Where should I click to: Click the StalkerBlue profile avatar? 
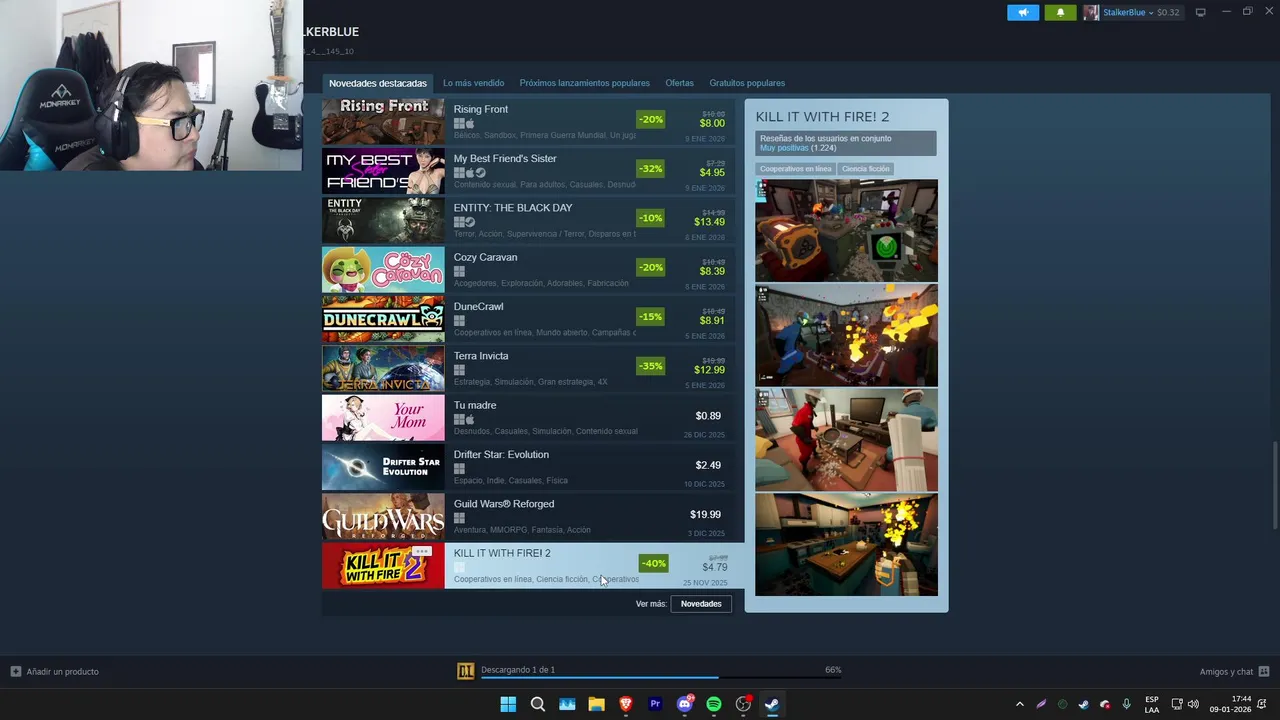tap(1091, 12)
